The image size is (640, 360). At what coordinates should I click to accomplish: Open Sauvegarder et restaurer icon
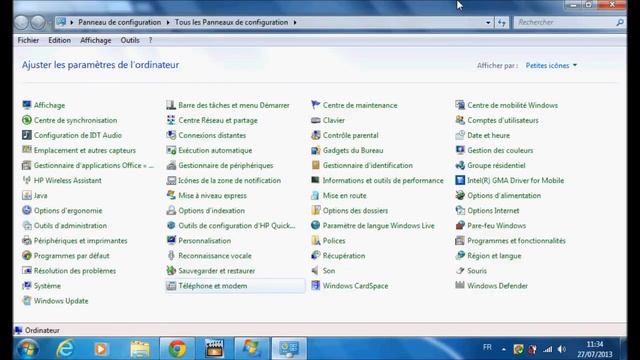171,271
